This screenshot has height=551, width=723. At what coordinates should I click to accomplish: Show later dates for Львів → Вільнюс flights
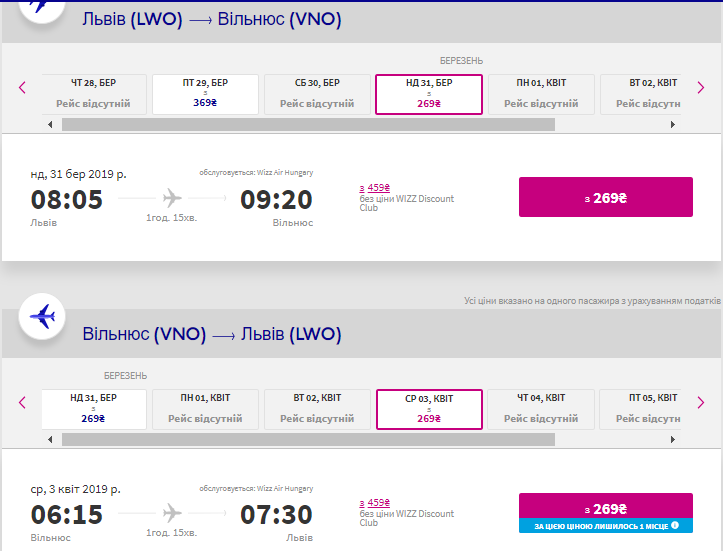(x=701, y=87)
